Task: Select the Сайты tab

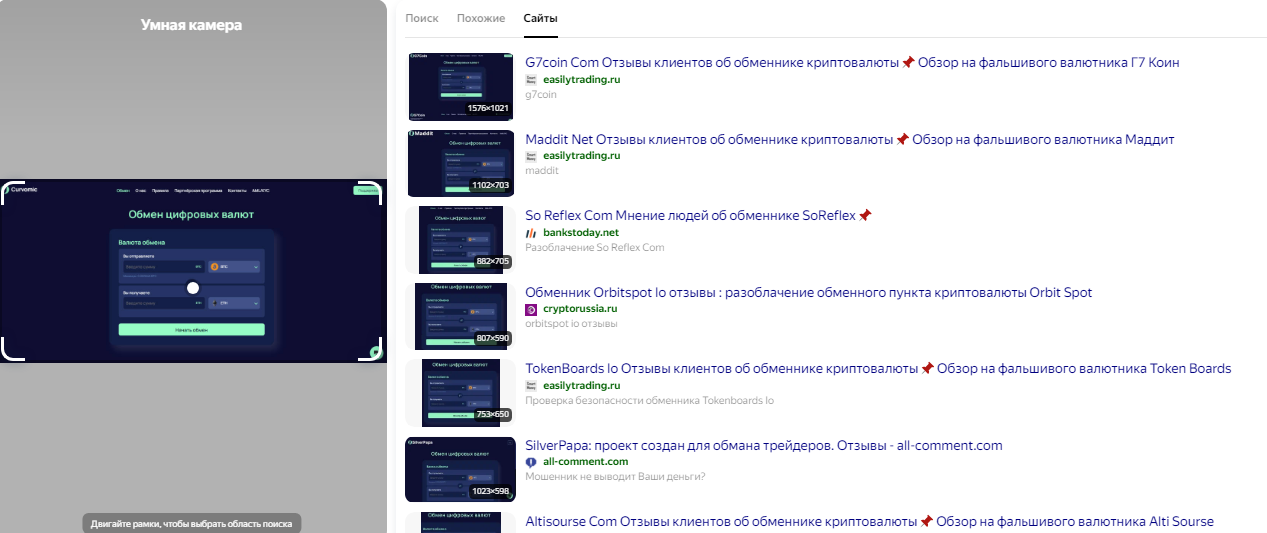Action: [x=541, y=19]
